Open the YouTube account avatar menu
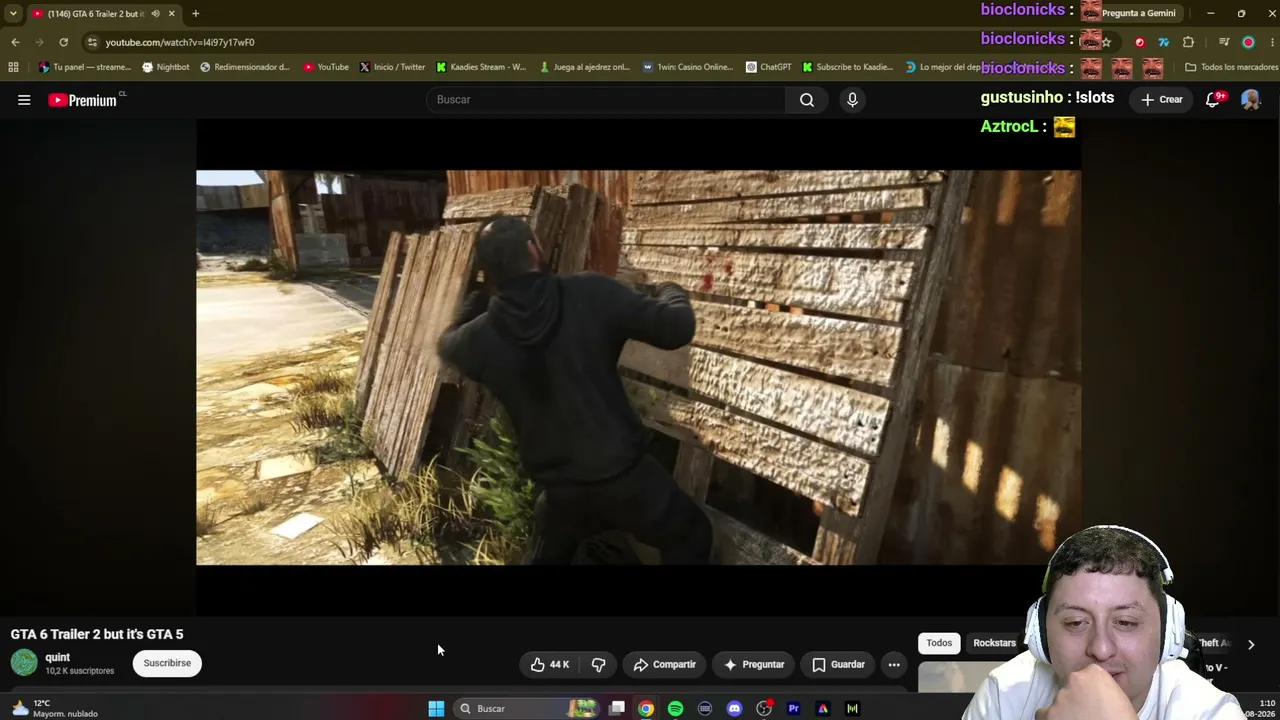The height and width of the screenshot is (720, 1280). click(1250, 100)
